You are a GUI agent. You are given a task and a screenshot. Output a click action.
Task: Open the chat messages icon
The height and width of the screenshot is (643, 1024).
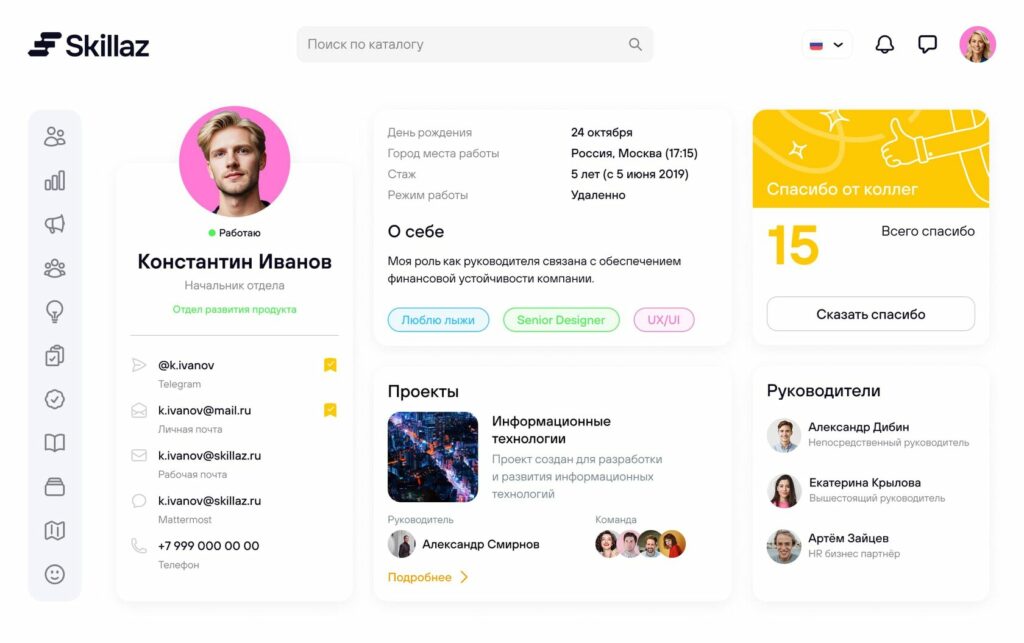coord(927,44)
